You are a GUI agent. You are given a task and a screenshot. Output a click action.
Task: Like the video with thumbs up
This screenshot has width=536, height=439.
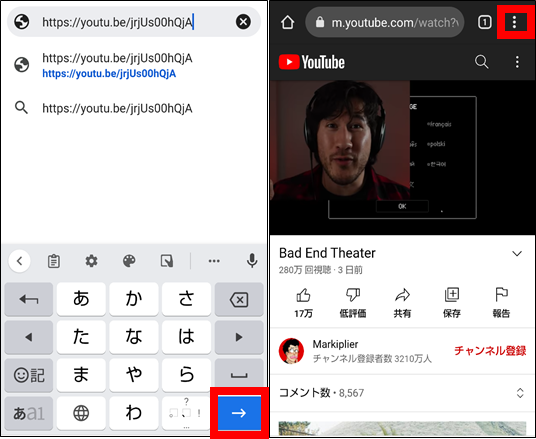point(303,303)
